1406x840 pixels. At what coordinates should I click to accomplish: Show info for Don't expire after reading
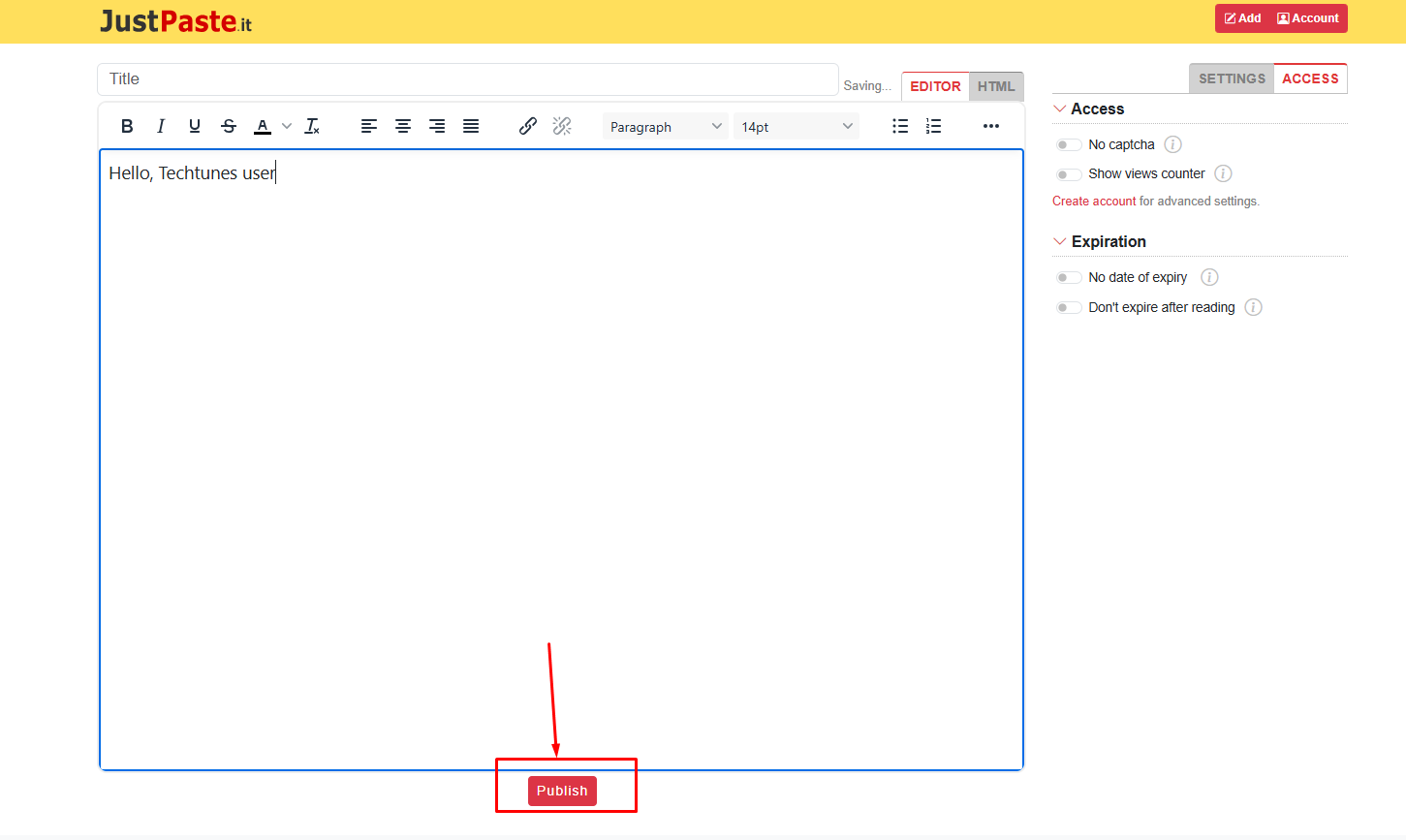pyautogui.click(x=1253, y=307)
